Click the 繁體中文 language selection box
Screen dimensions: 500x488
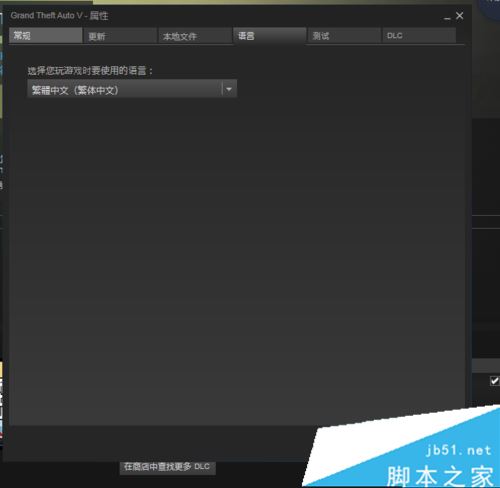[x=132, y=89]
